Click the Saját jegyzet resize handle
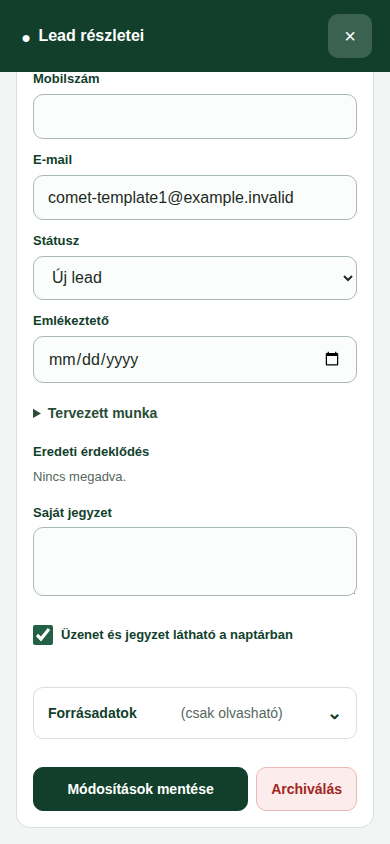The height and width of the screenshot is (844, 390). 352,592
